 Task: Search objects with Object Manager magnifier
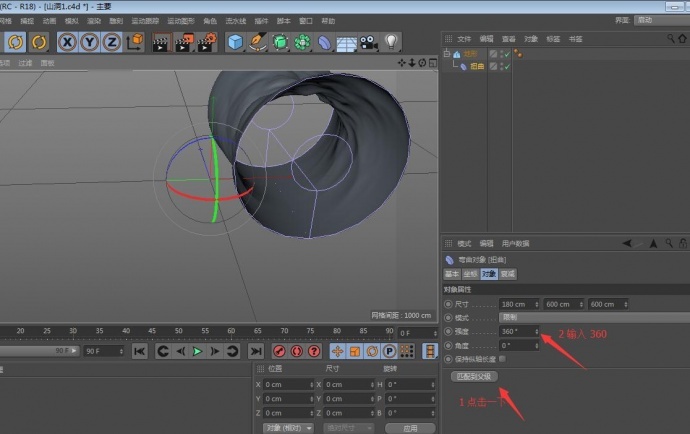pyautogui.click(x=670, y=39)
